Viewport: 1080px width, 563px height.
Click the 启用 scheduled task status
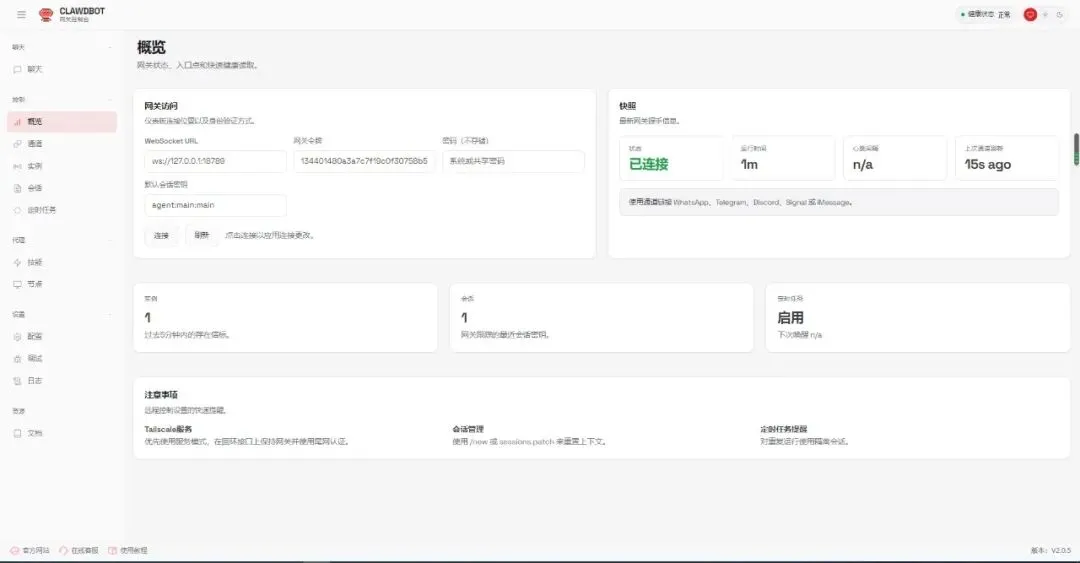pyautogui.click(x=791, y=318)
